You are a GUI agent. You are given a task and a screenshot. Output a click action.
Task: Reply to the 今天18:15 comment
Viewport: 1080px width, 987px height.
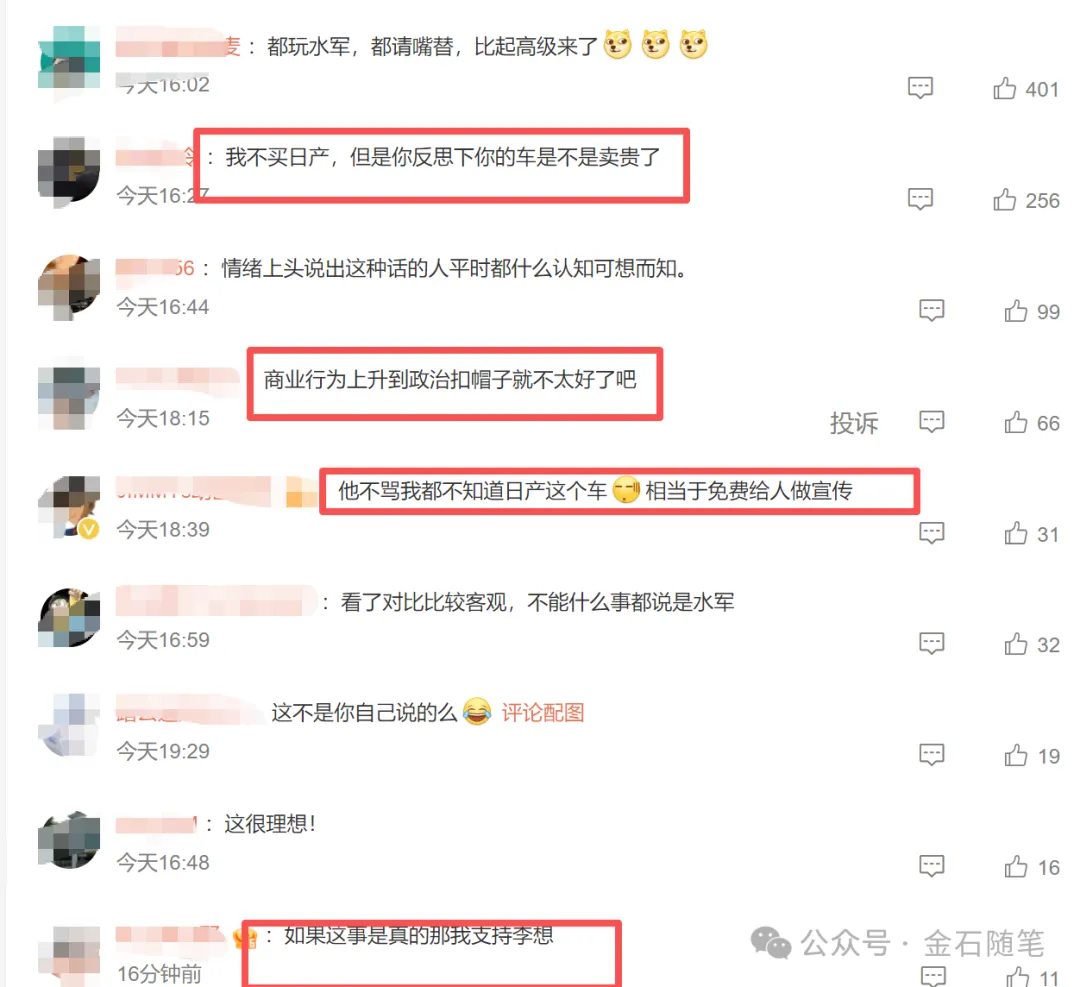[x=931, y=422]
